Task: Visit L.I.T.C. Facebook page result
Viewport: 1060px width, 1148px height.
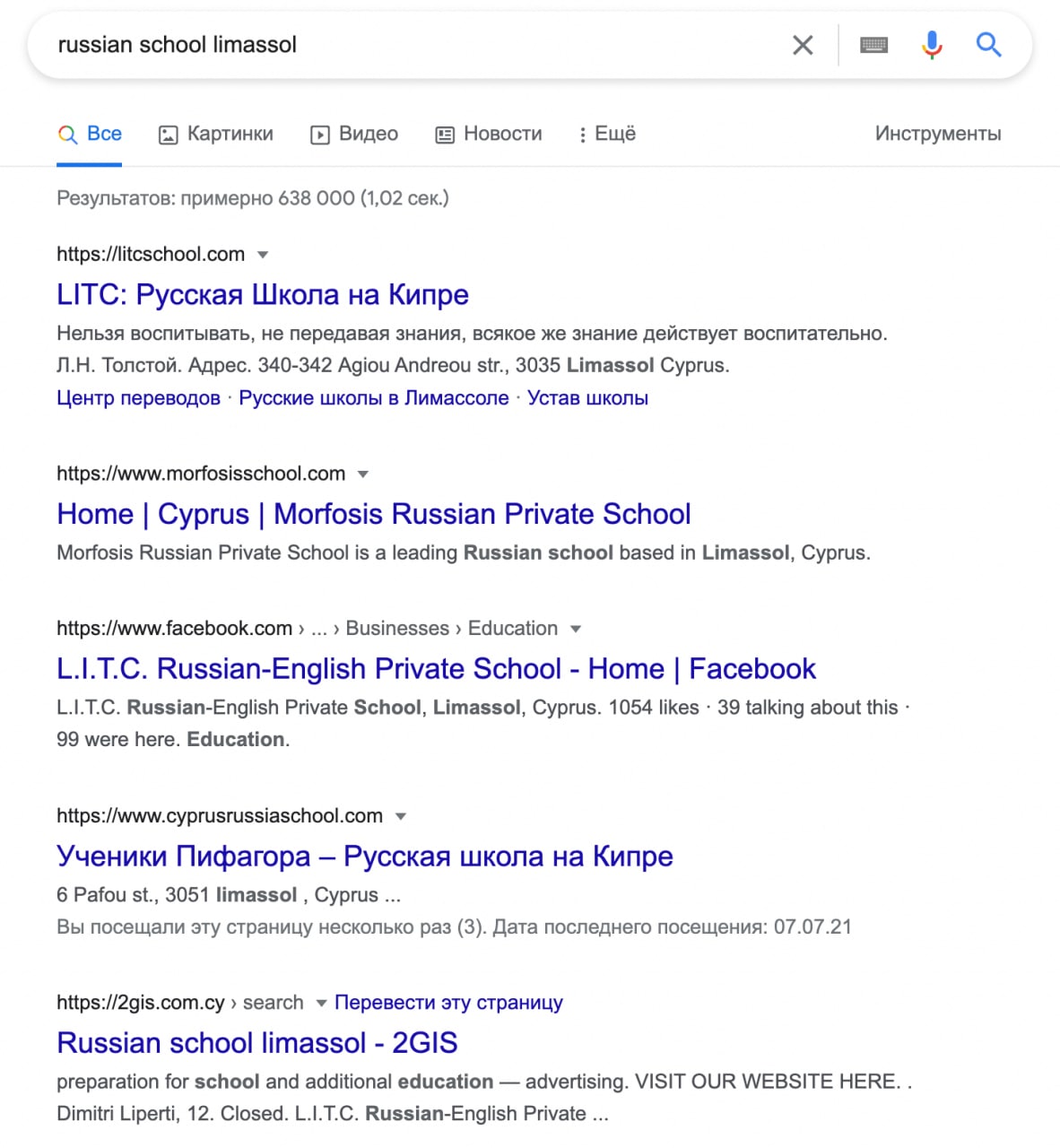Action: click(x=436, y=669)
